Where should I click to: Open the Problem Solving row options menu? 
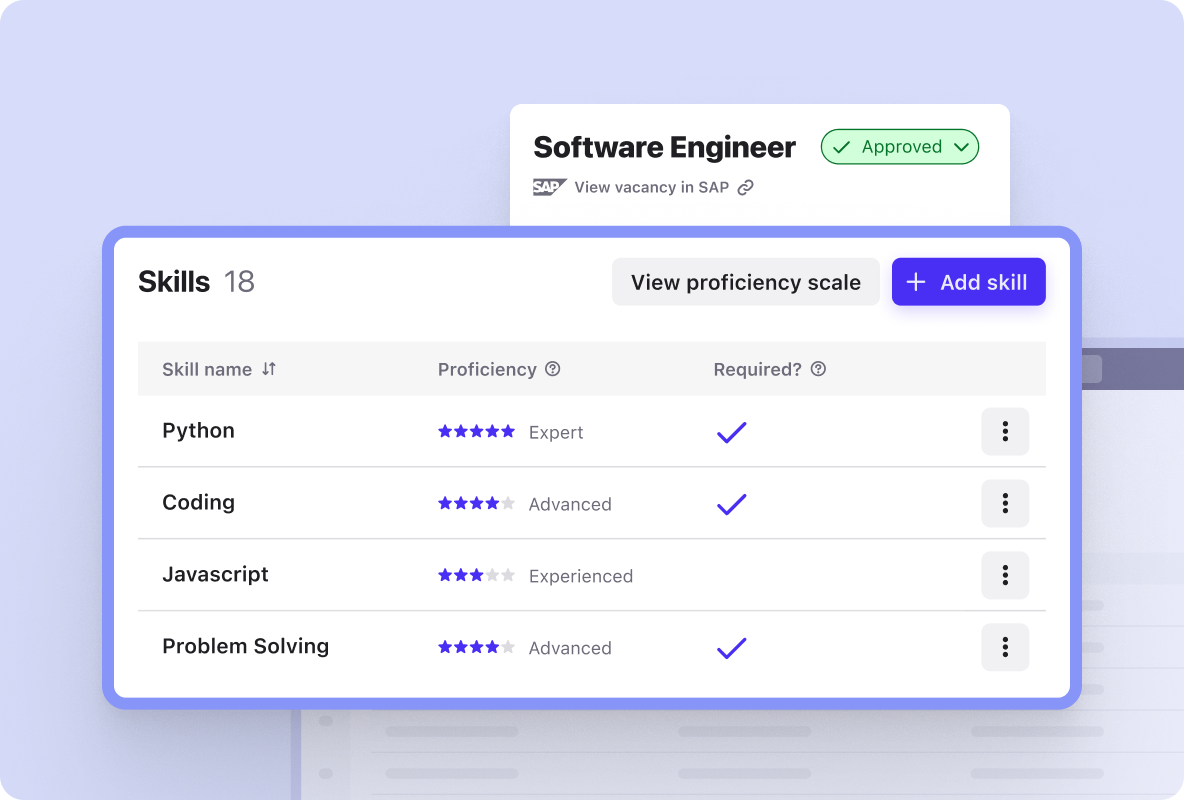click(x=1004, y=647)
